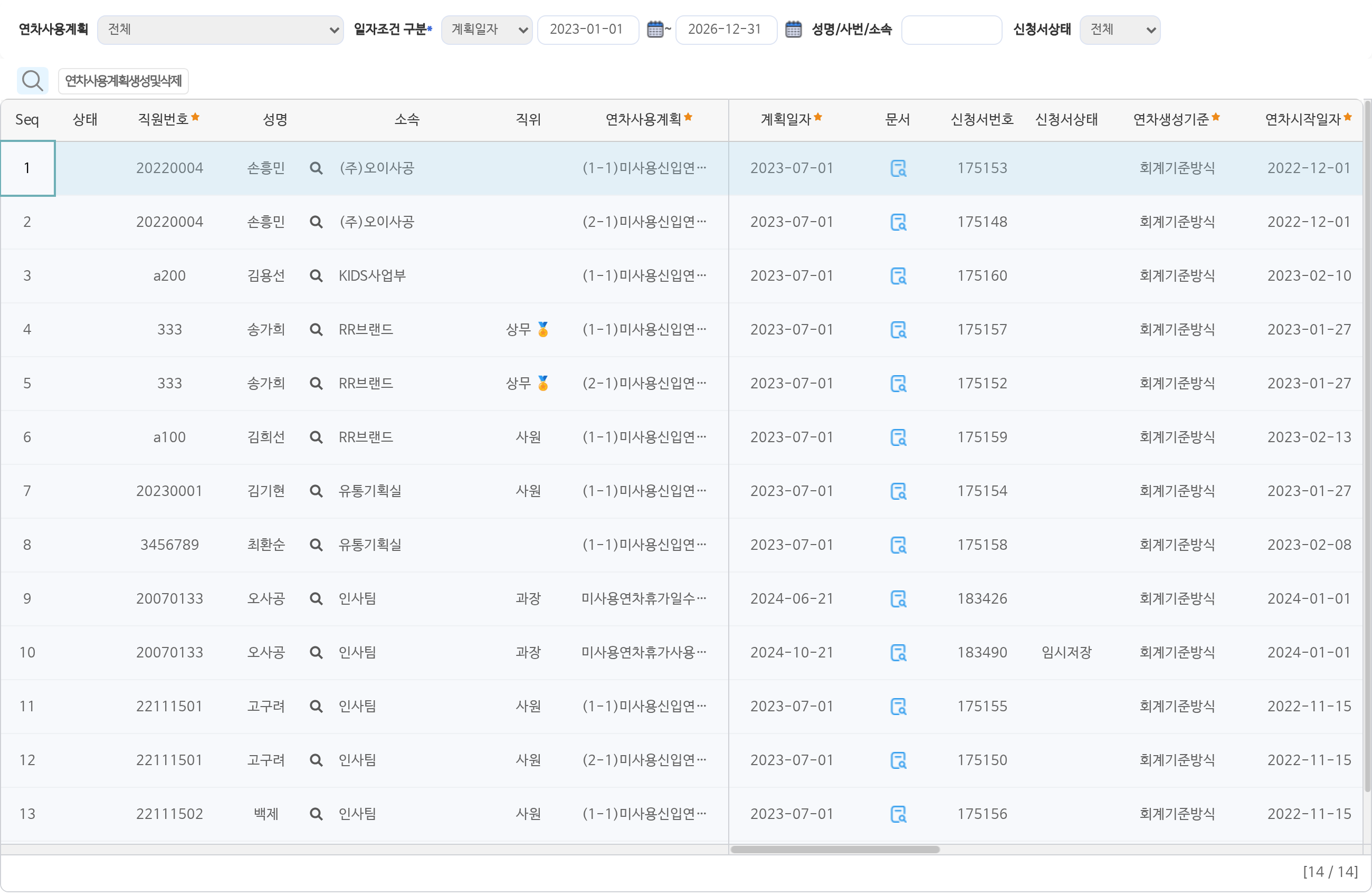Screen dimensions: 1372x896
Task: Open document icon for application 175157
Action: coord(898,330)
